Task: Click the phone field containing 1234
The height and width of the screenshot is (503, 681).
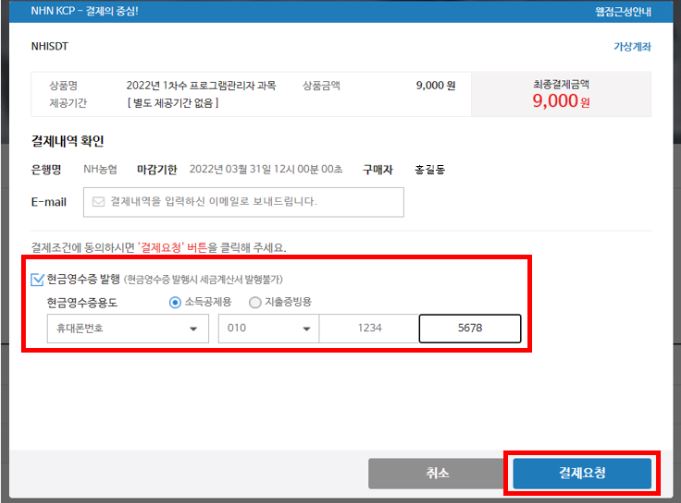Action: [369, 328]
